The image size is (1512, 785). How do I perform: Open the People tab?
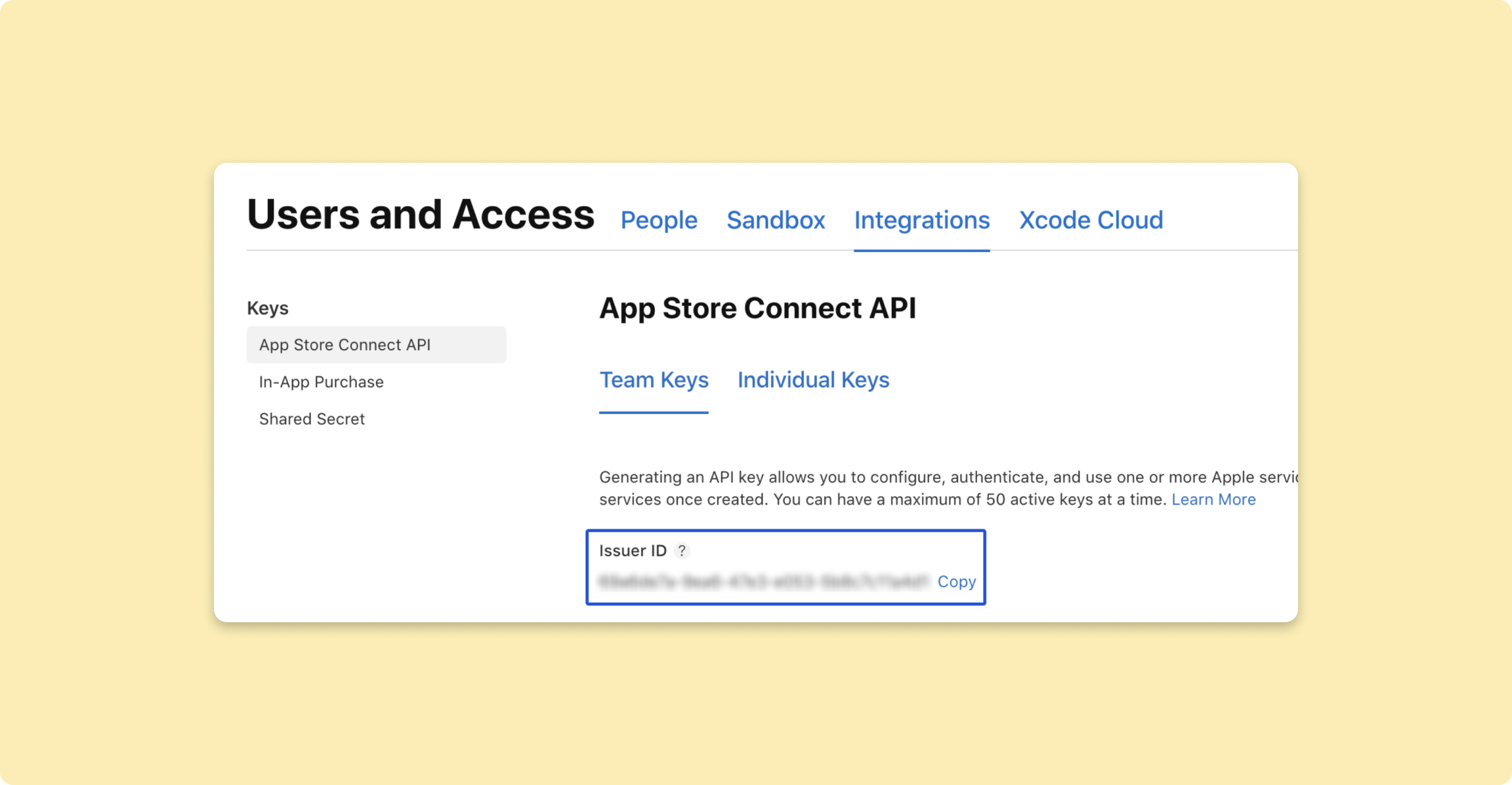point(659,220)
